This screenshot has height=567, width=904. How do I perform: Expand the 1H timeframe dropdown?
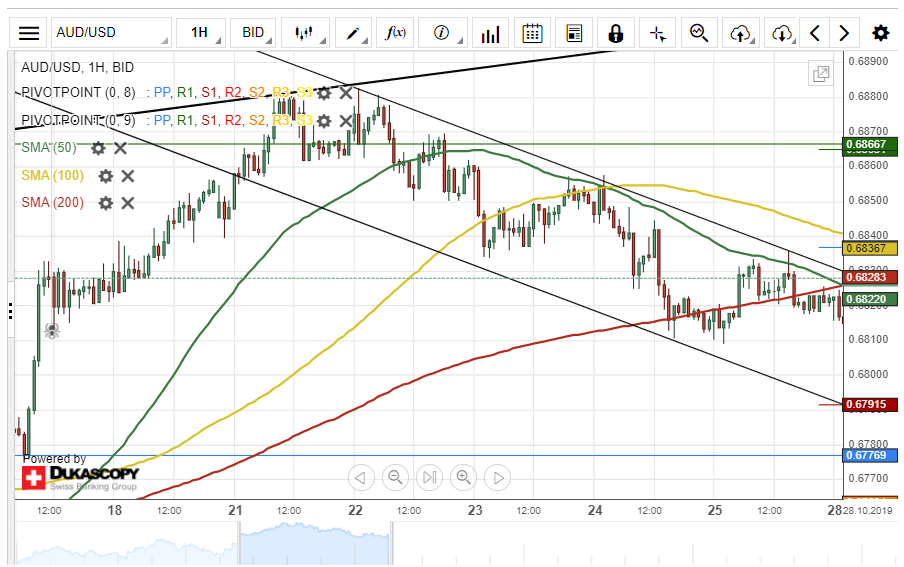coord(199,33)
